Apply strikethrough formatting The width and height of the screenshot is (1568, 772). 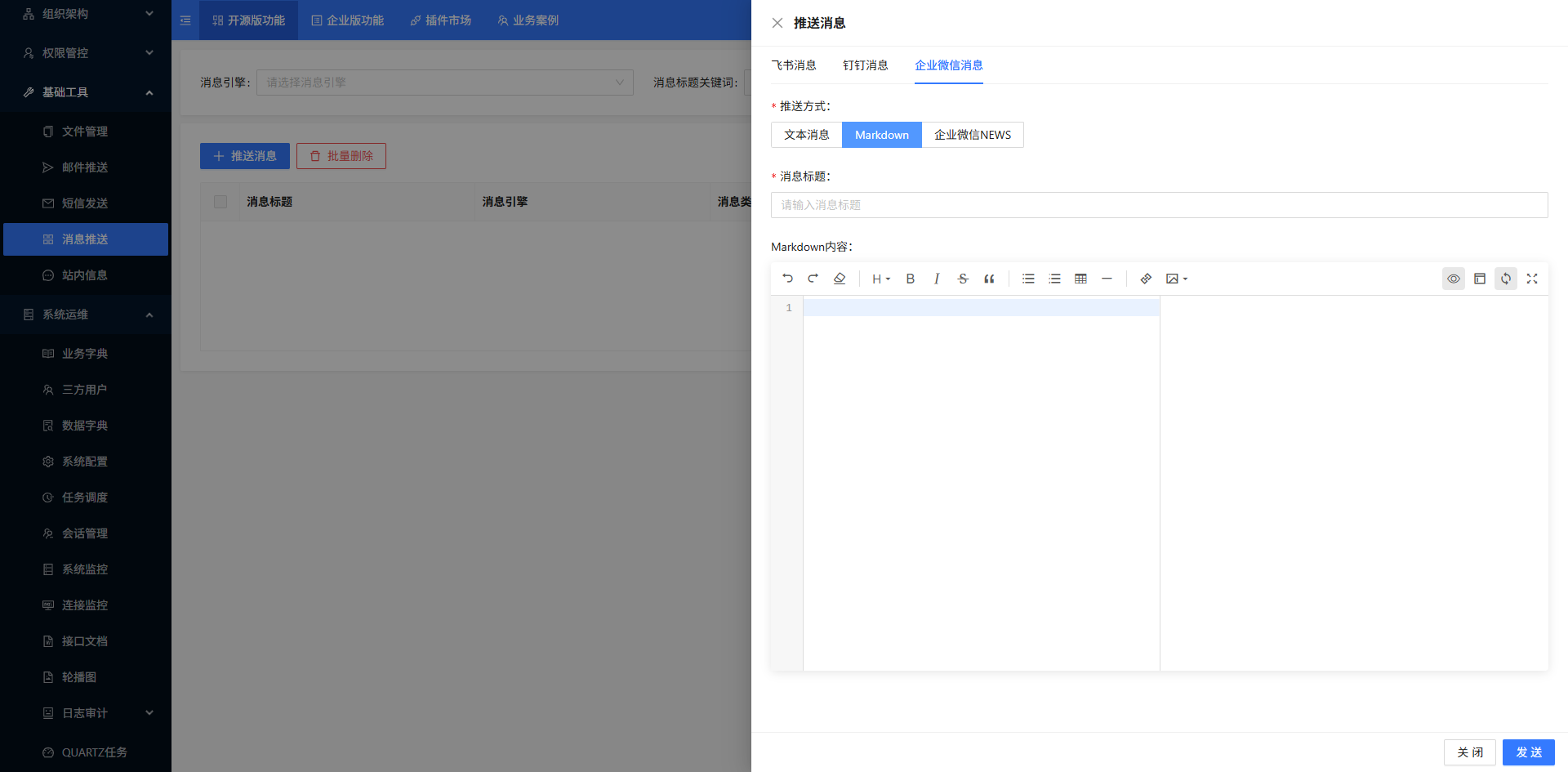(963, 279)
